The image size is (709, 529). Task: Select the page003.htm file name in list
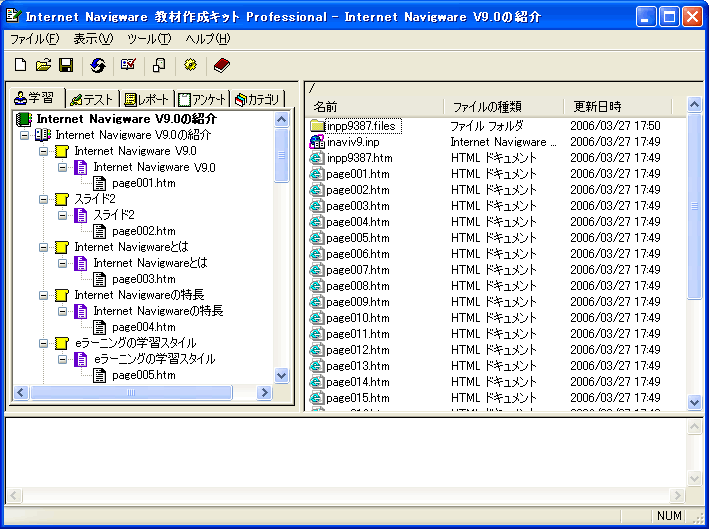pyautogui.click(x=358, y=206)
